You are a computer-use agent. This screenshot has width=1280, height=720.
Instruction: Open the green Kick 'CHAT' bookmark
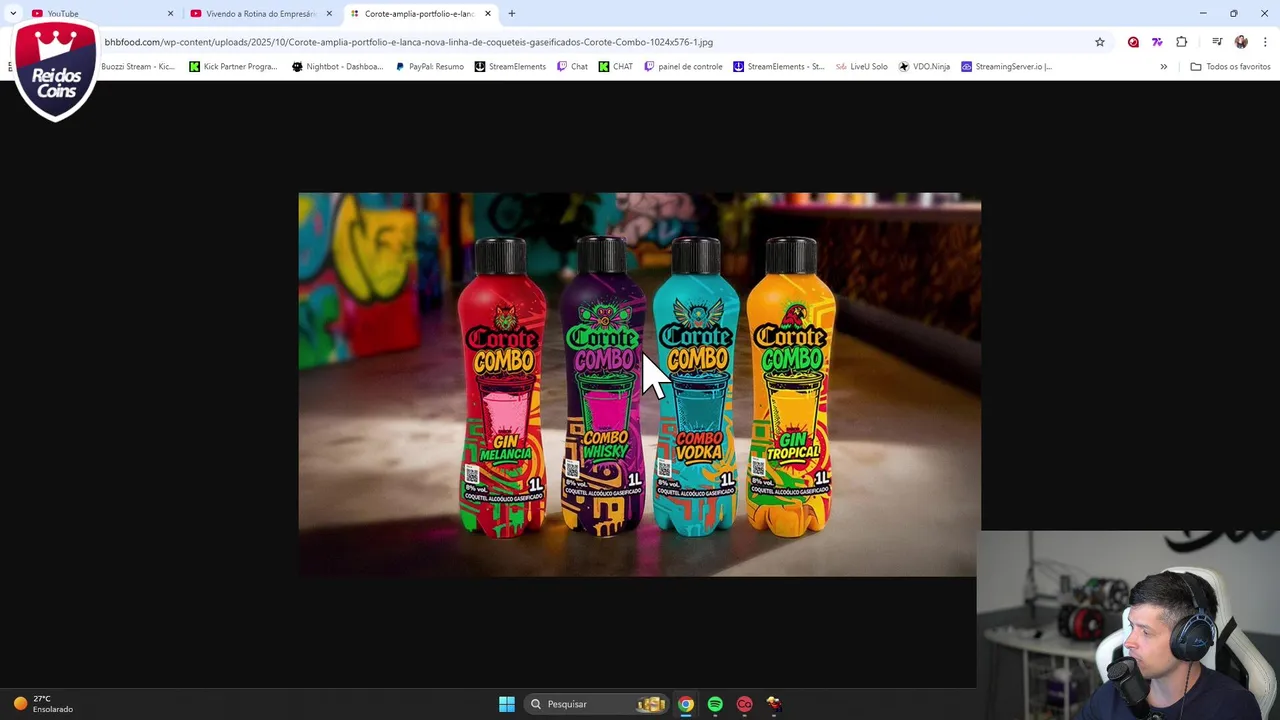point(615,66)
